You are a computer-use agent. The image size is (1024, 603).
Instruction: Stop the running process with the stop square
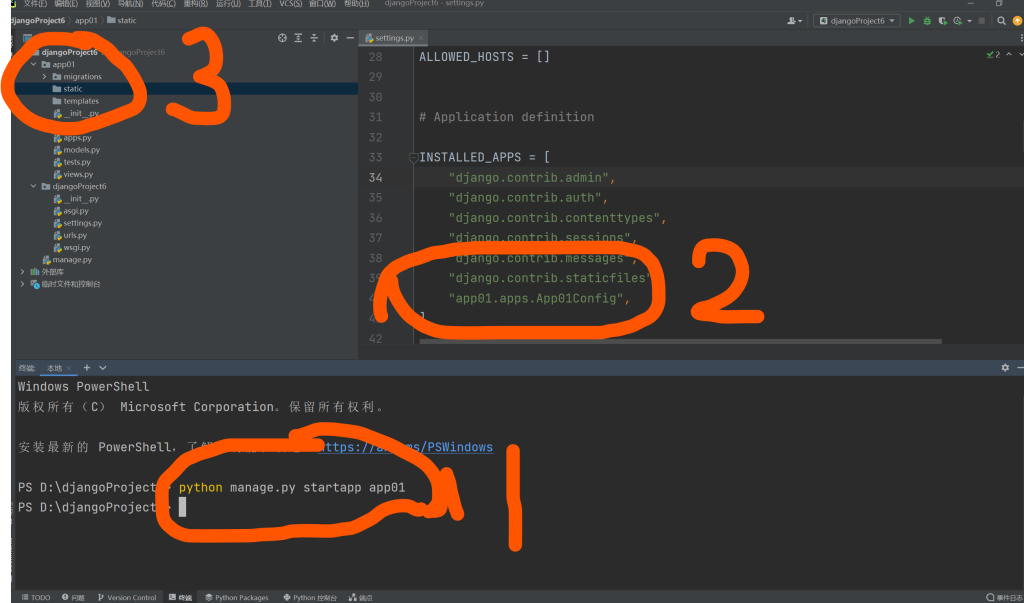981,20
